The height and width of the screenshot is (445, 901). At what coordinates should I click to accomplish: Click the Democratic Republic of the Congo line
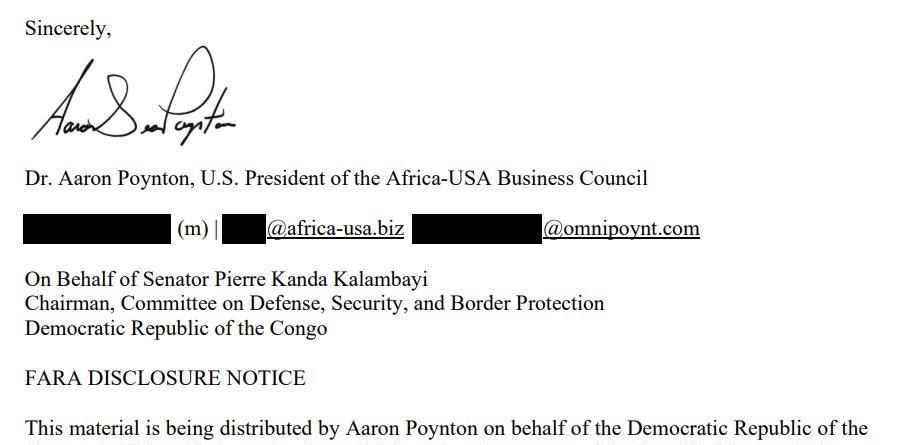click(x=176, y=328)
